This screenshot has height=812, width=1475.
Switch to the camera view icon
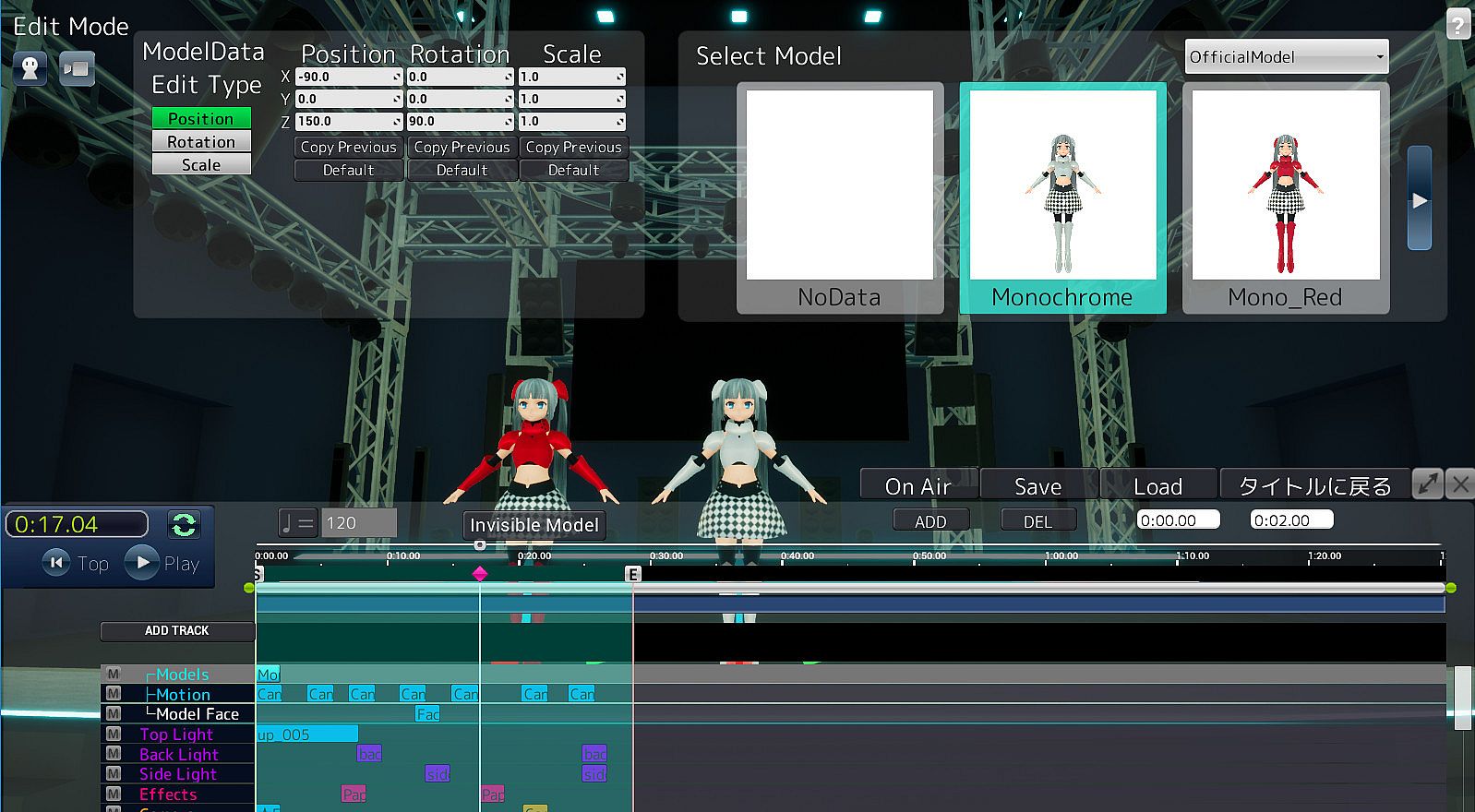78,68
